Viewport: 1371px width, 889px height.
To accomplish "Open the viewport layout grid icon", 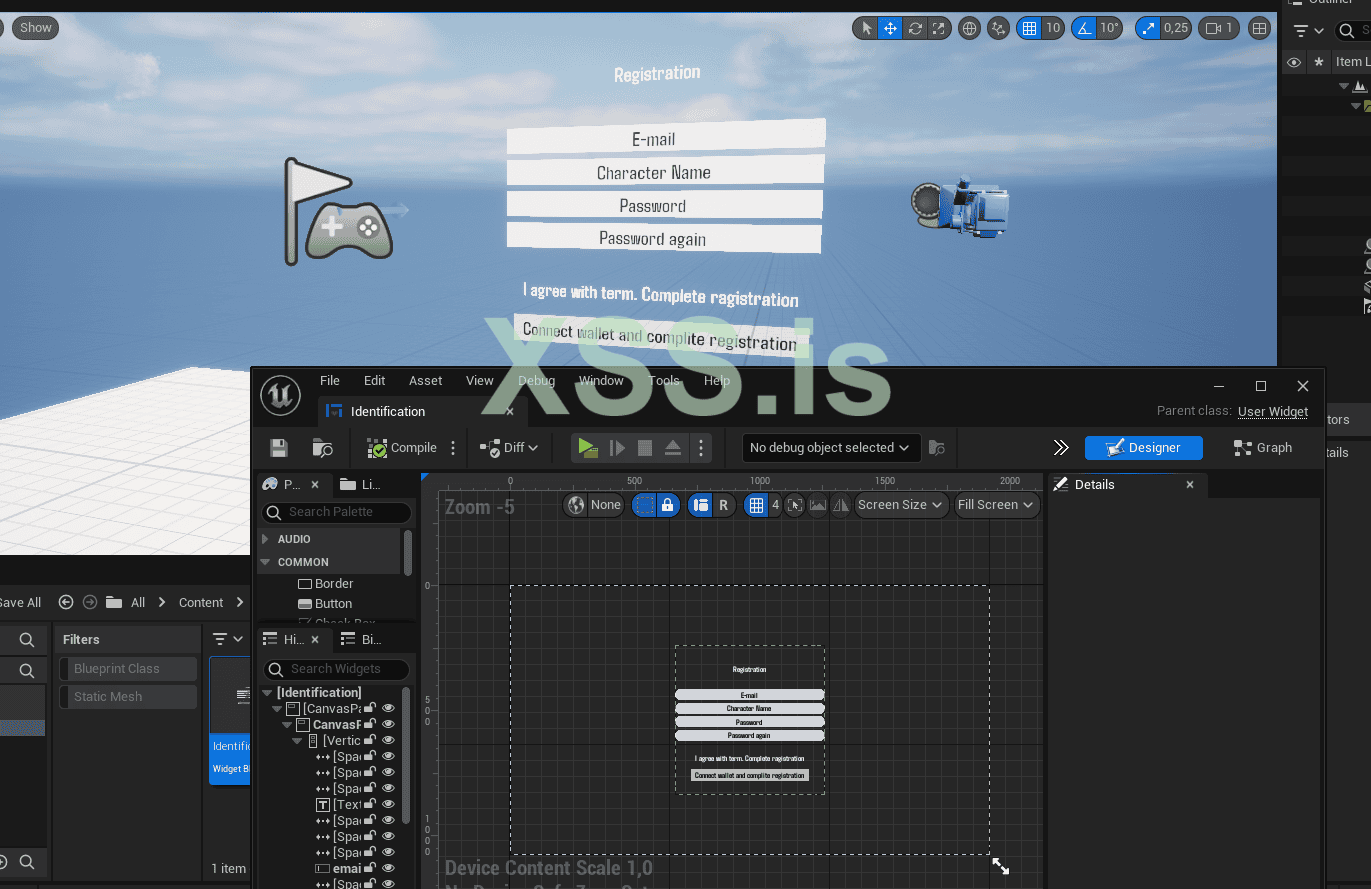I will tap(1260, 28).
